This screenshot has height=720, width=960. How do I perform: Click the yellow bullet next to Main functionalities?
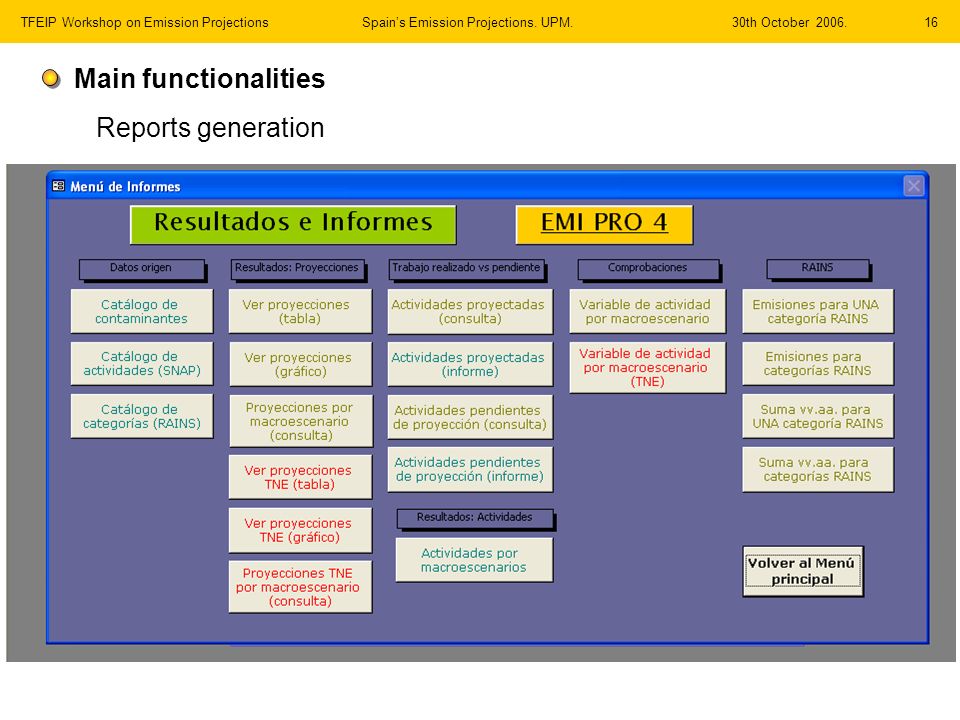pos(51,78)
